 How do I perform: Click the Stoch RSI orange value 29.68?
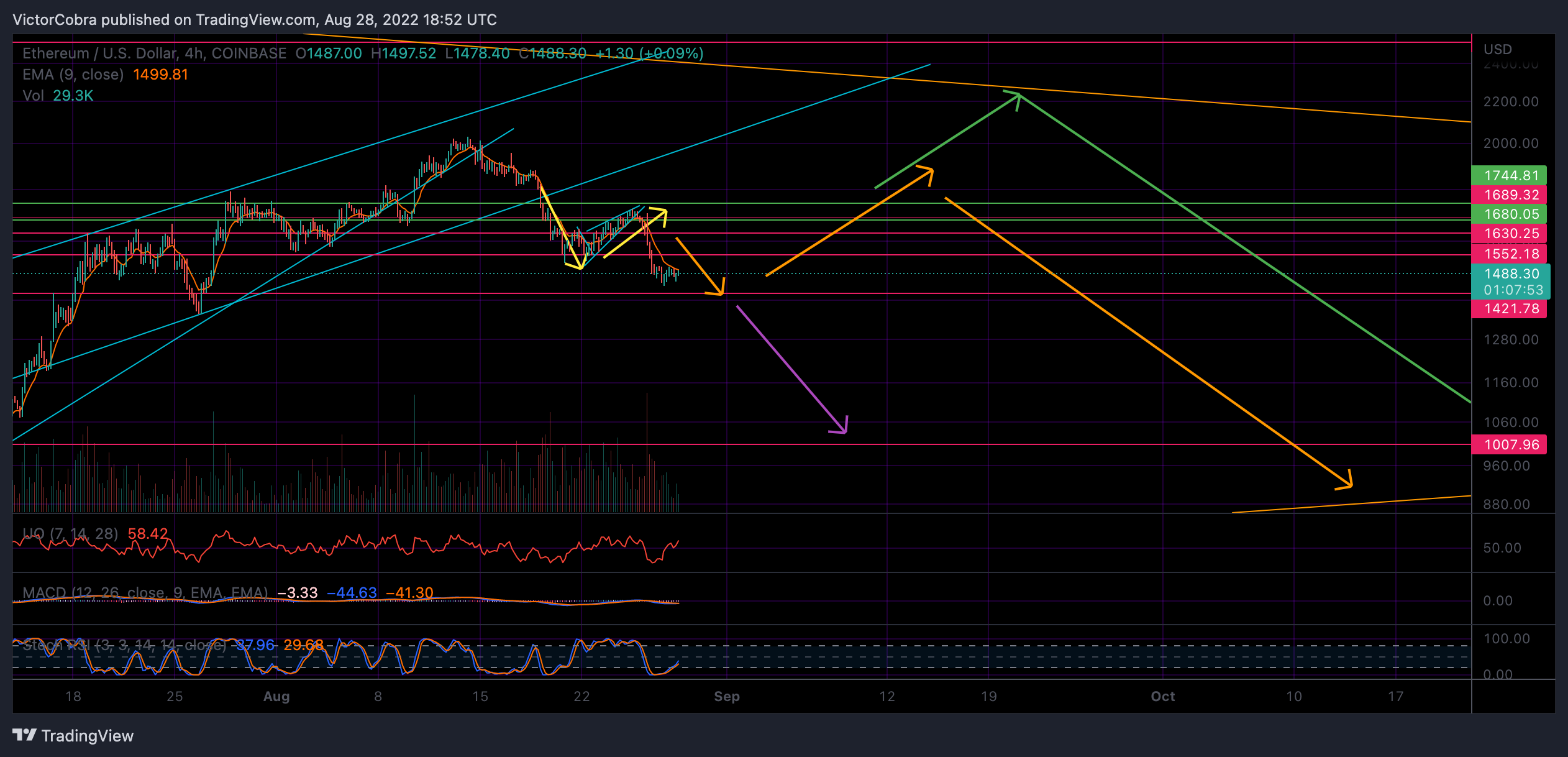coord(304,645)
